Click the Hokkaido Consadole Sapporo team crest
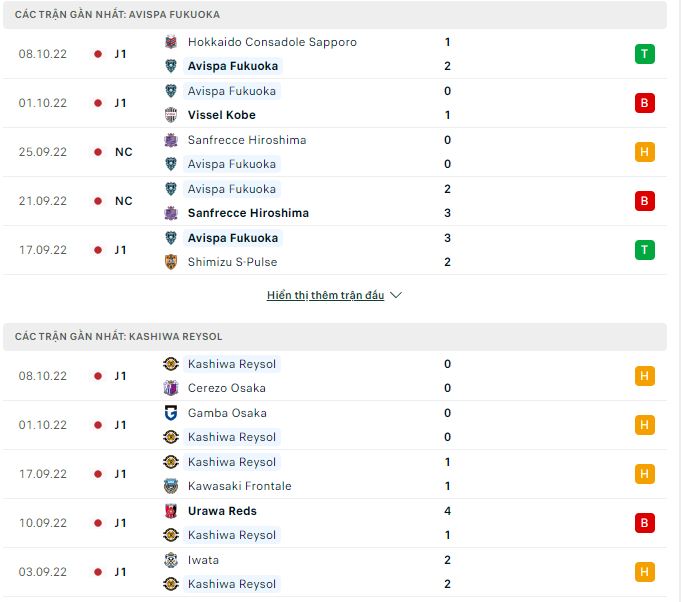This screenshot has width=681, height=602. pyautogui.click(x=171, y=42)
